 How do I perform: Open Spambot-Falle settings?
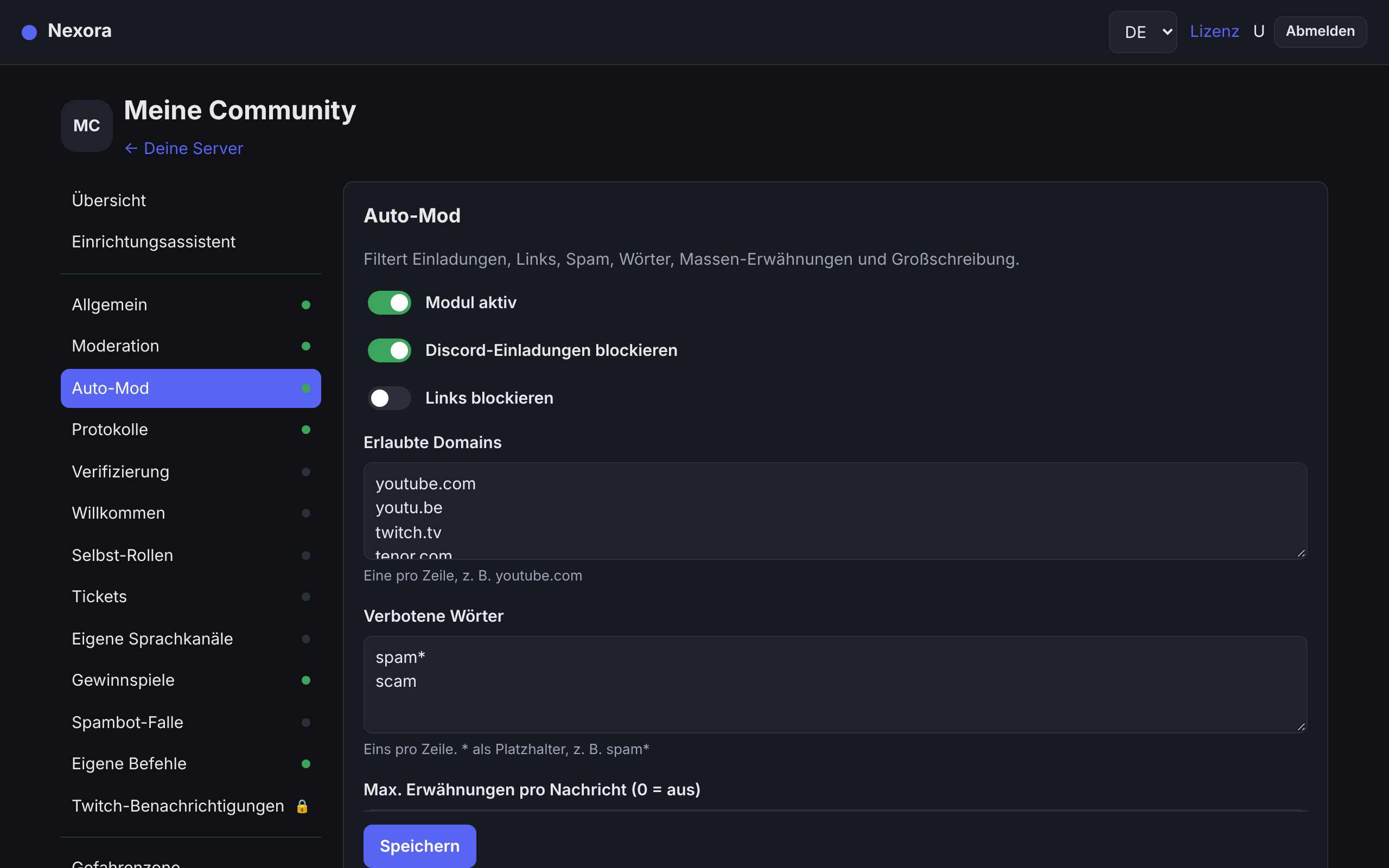pos(190,723)
